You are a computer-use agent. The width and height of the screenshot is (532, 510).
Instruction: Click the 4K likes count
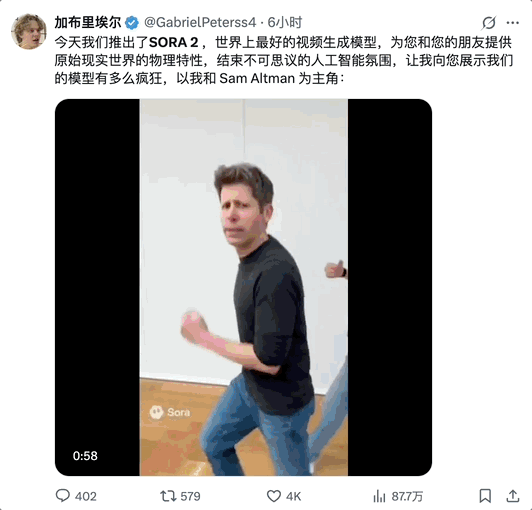point(293,496)
